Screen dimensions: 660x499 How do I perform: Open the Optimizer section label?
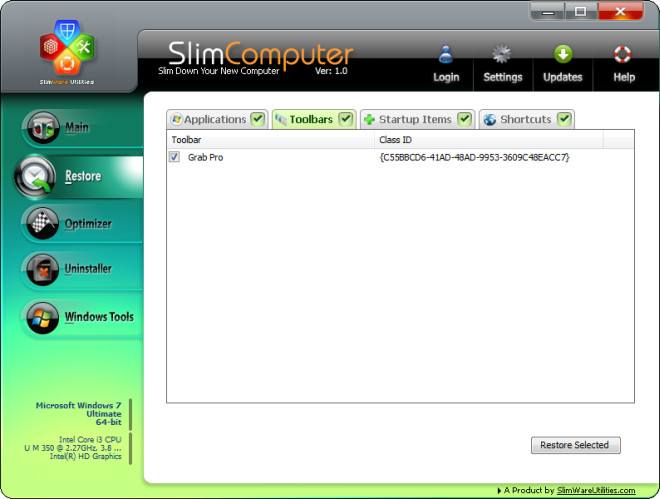pyautogui.click(x=88, y=224)
